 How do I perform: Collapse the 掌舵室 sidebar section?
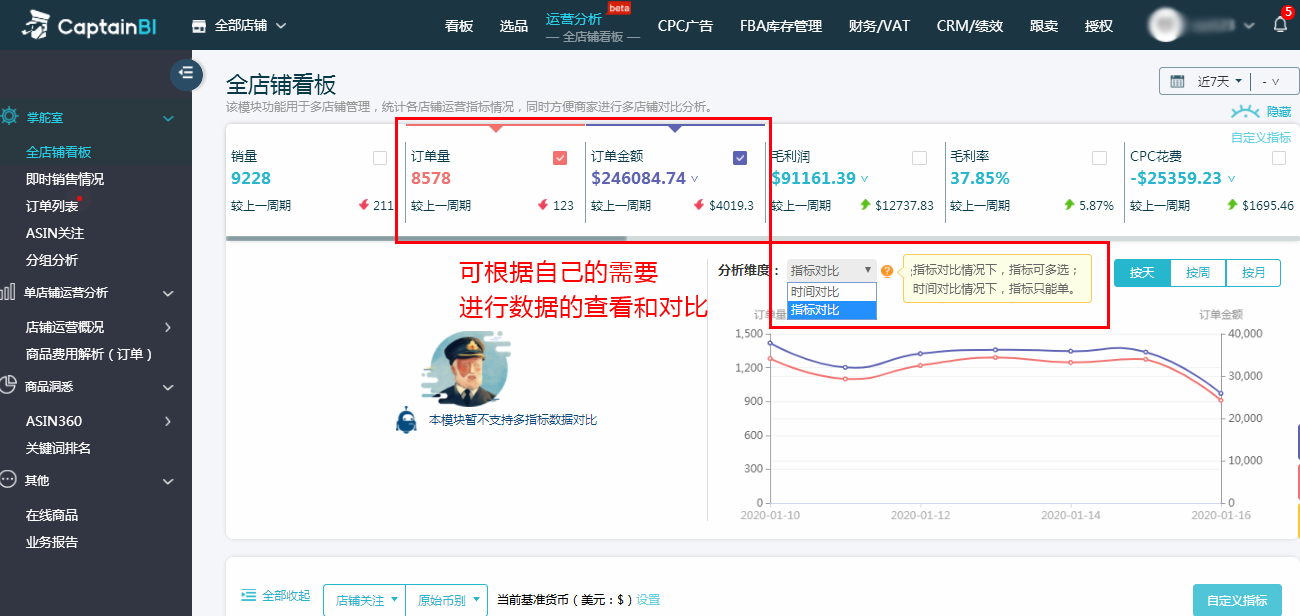pyautogui.click(x=168, y=118)
